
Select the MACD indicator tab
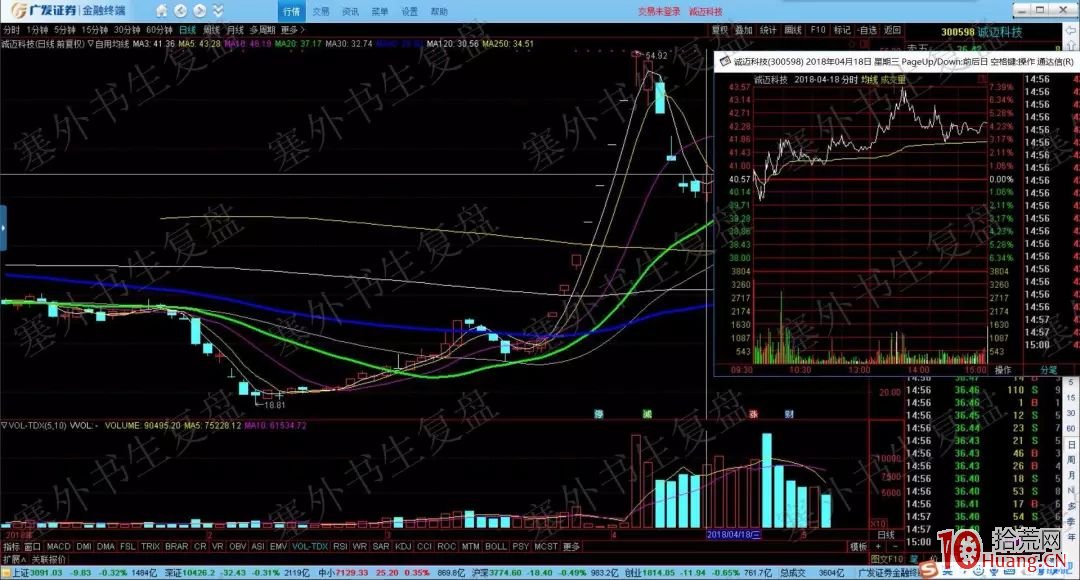pos(59,546)
